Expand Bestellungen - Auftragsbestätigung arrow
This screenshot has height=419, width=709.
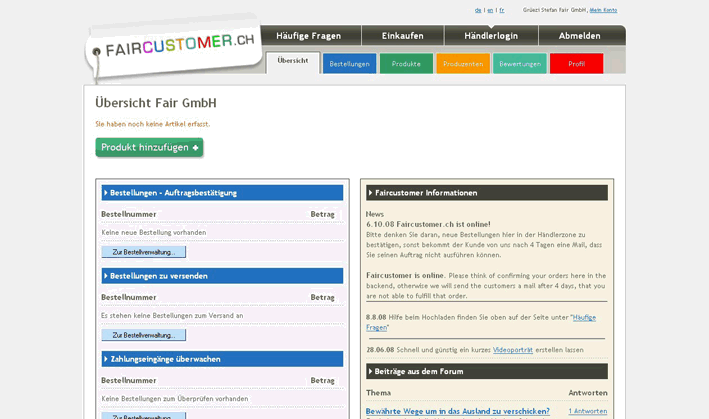click(106, 193)
